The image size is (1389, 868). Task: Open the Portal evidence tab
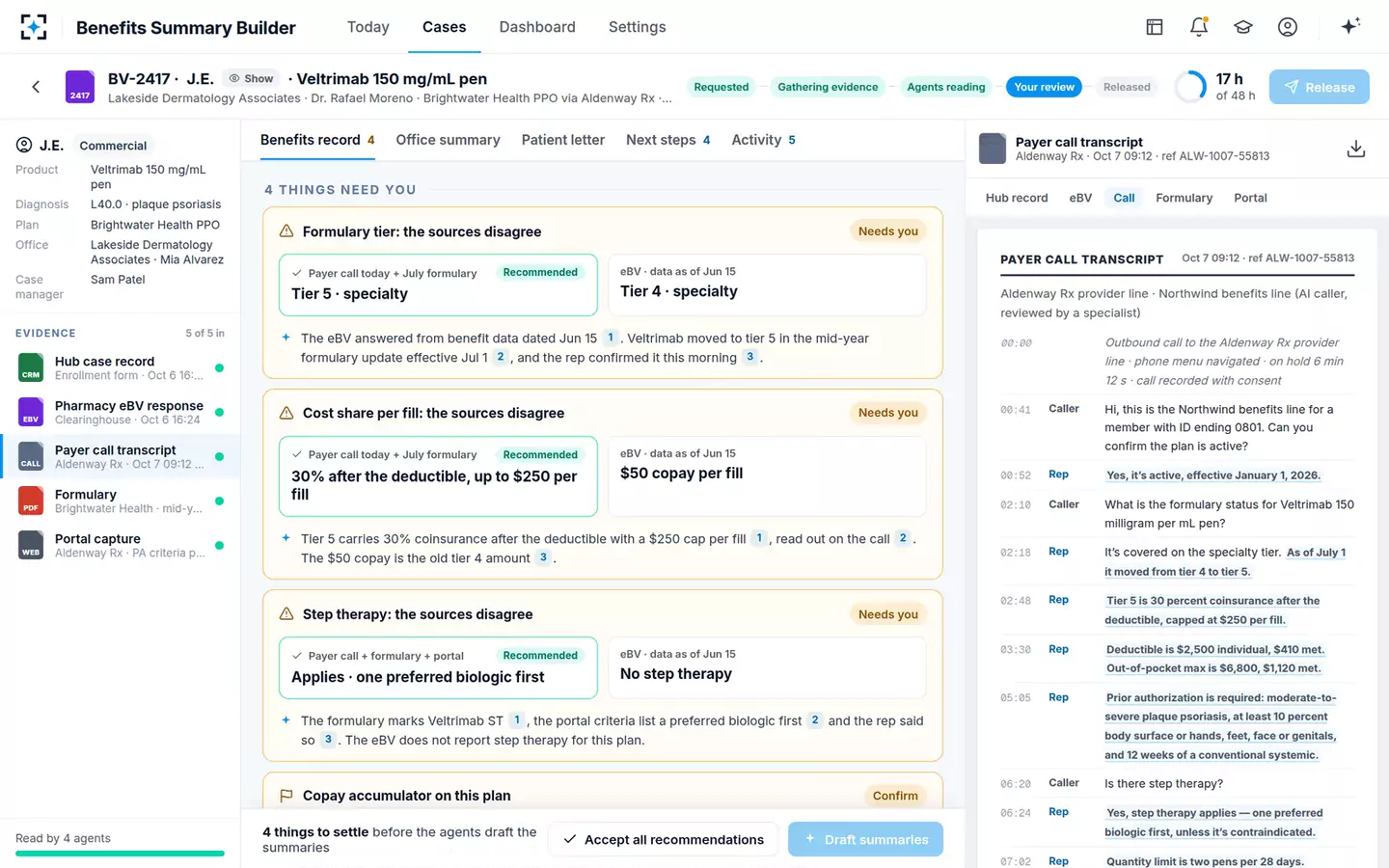(1250, 198)
